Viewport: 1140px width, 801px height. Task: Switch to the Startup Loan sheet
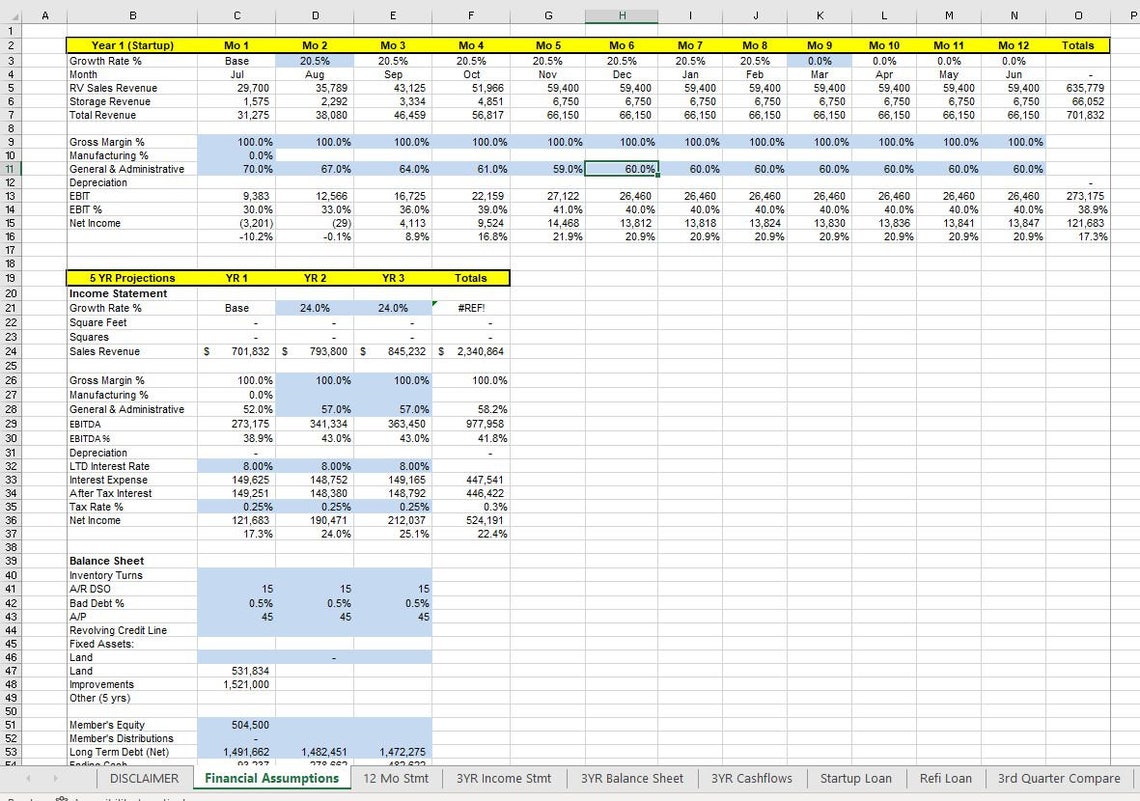[x=856, y=778]
